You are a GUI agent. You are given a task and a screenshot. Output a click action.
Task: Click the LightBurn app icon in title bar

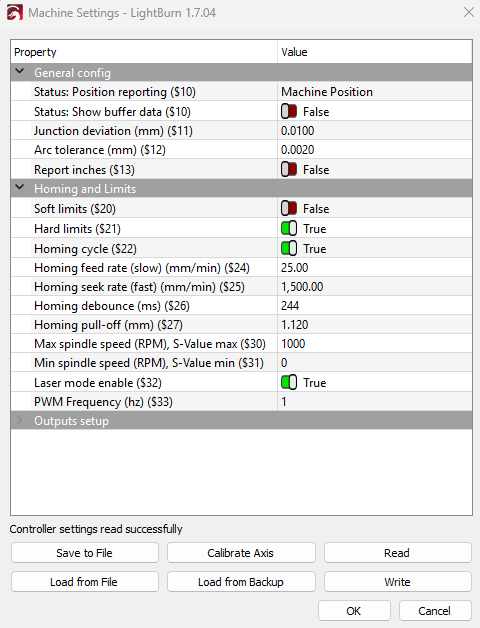[14, 13]
